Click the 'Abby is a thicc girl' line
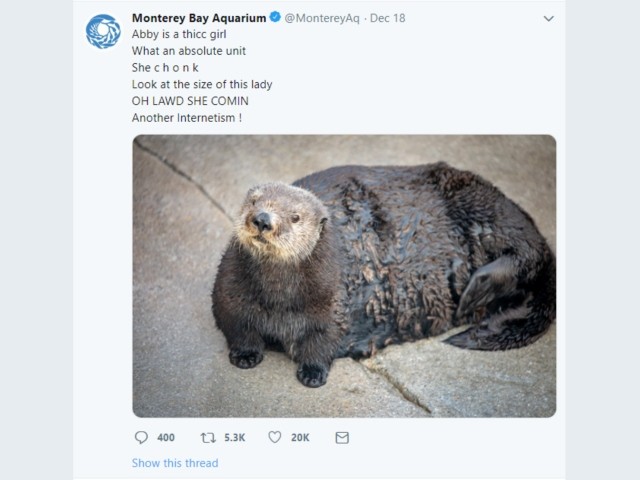Screen dimensions: 640x480 pos(179,34)
